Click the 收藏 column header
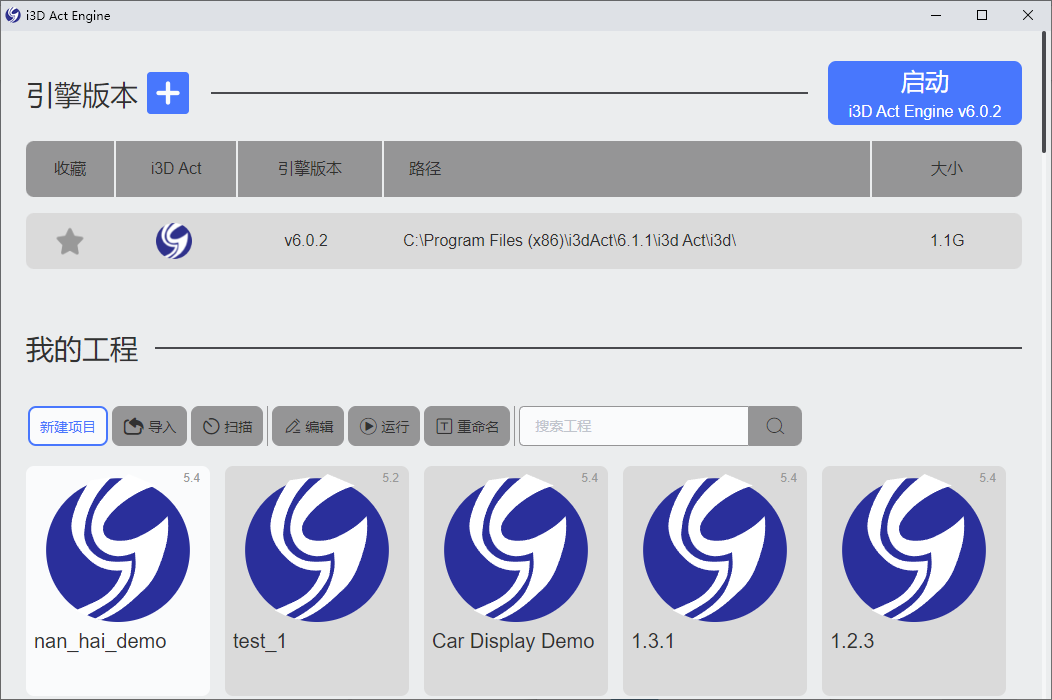This screenshot has width=1052, height=700. coord(70,168)
